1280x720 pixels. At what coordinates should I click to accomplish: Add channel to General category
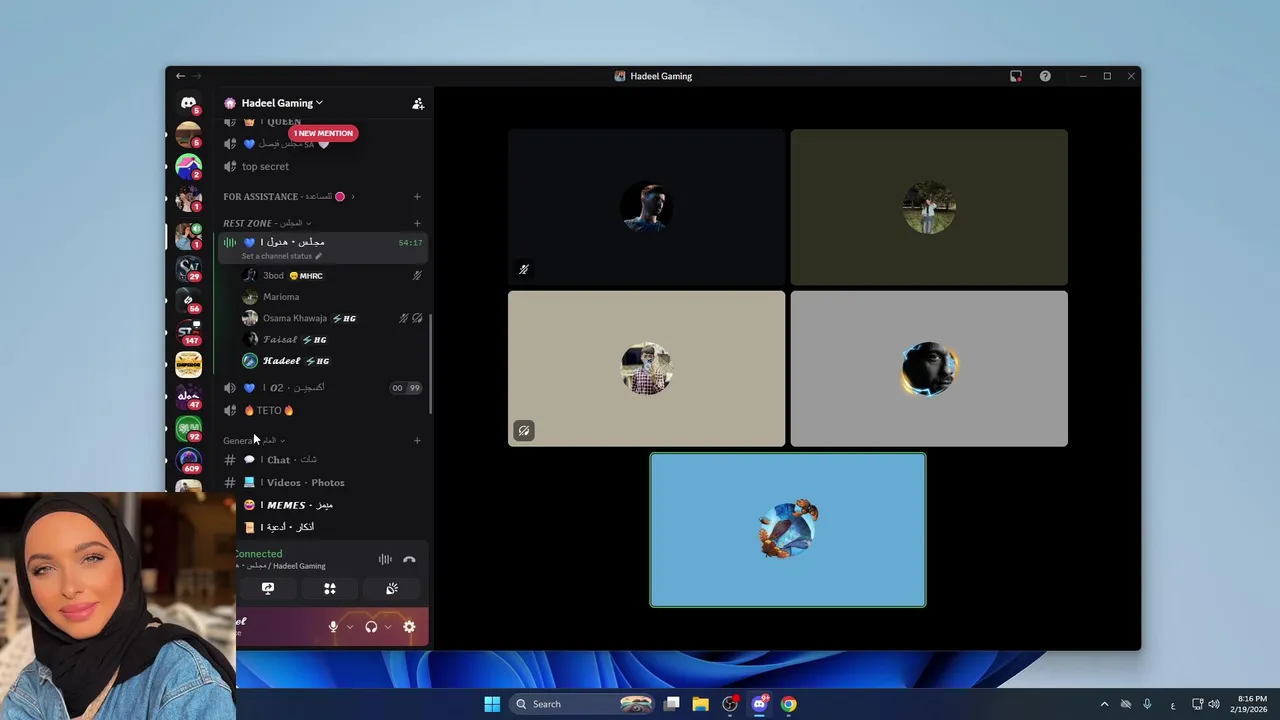[417, 441]
